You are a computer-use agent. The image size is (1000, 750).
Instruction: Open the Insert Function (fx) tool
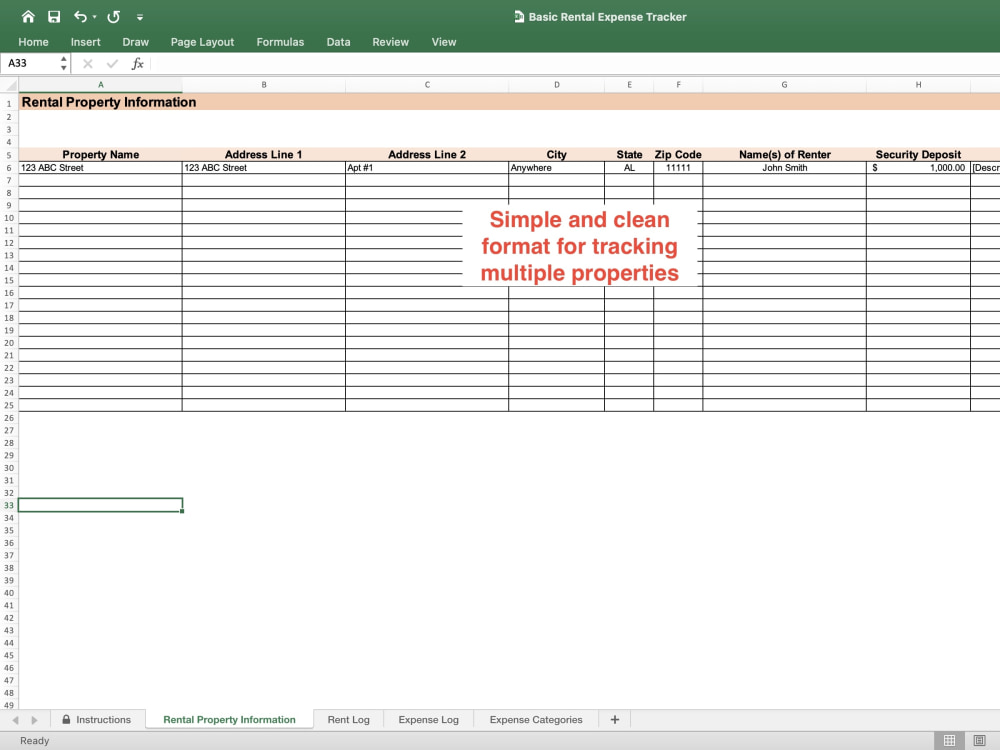pyautogui.click(x=137, y=62)
